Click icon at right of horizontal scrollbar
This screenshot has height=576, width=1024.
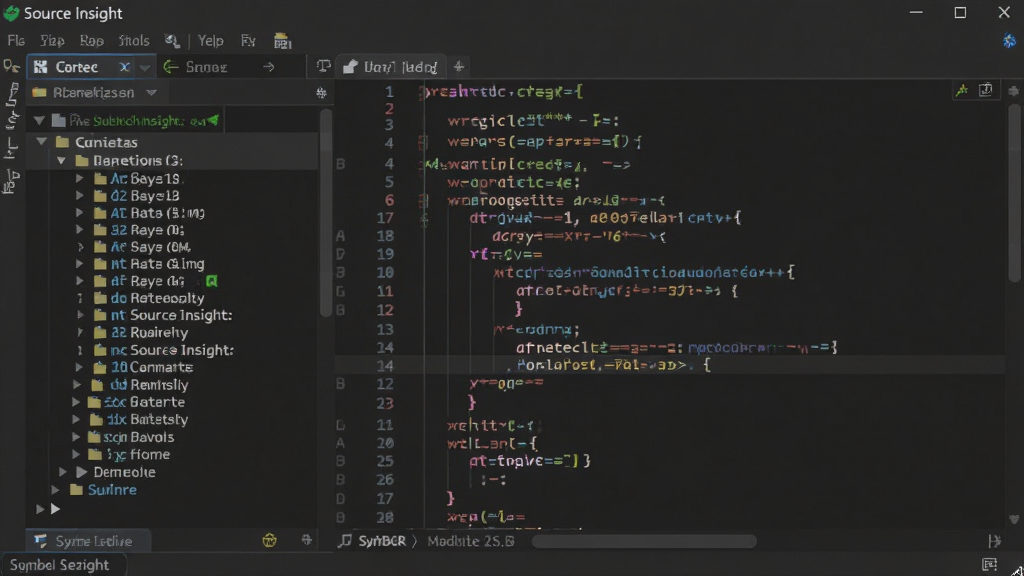point(994,541)
